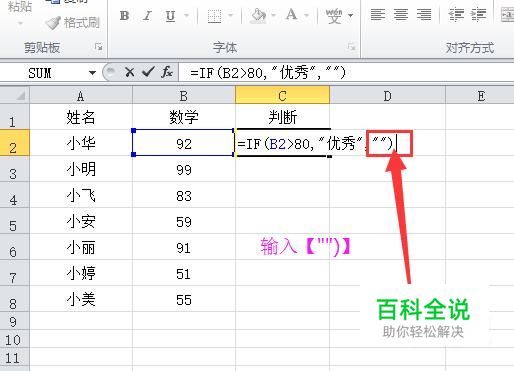Click cell containing 数学

(184, 117)
